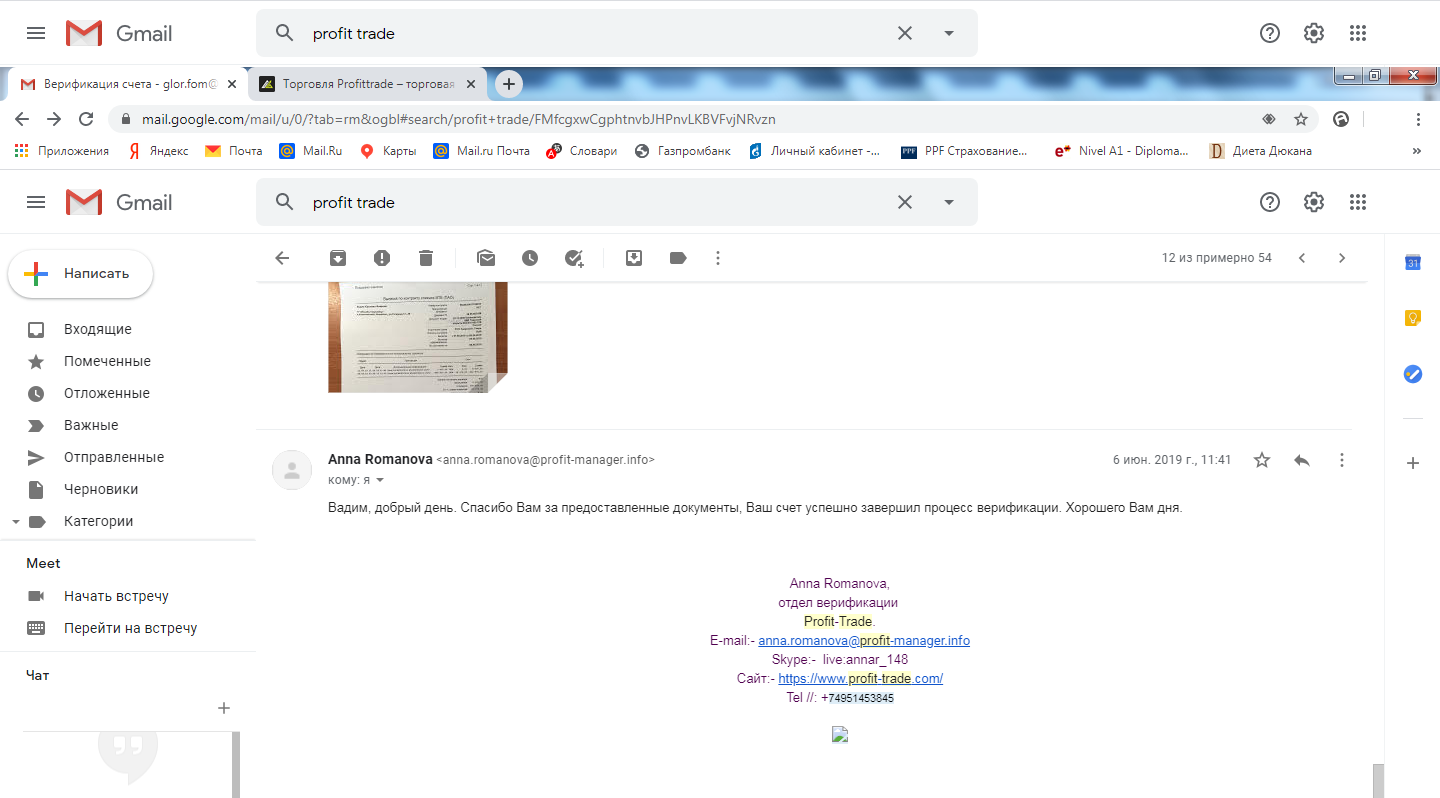The height and width of the screenshot is (798, 1440).
Task: Open Google apps grid below bookmarks bar
Action: 1357,202
